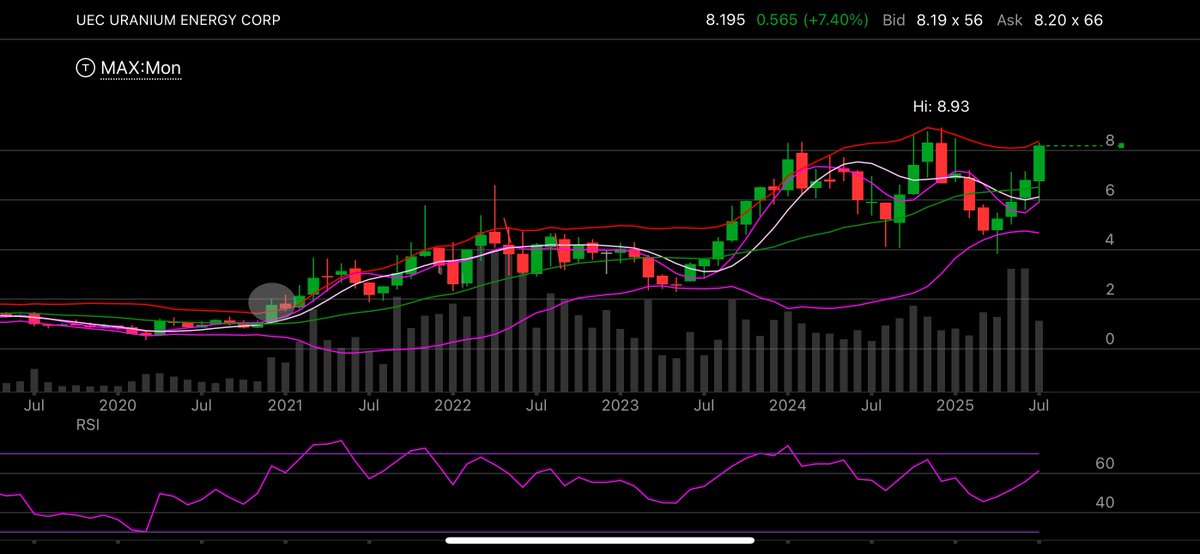This screenshot has width=1200, height=554.
Task: Click price axis label 8
Action: click(x=1110, y=141)
